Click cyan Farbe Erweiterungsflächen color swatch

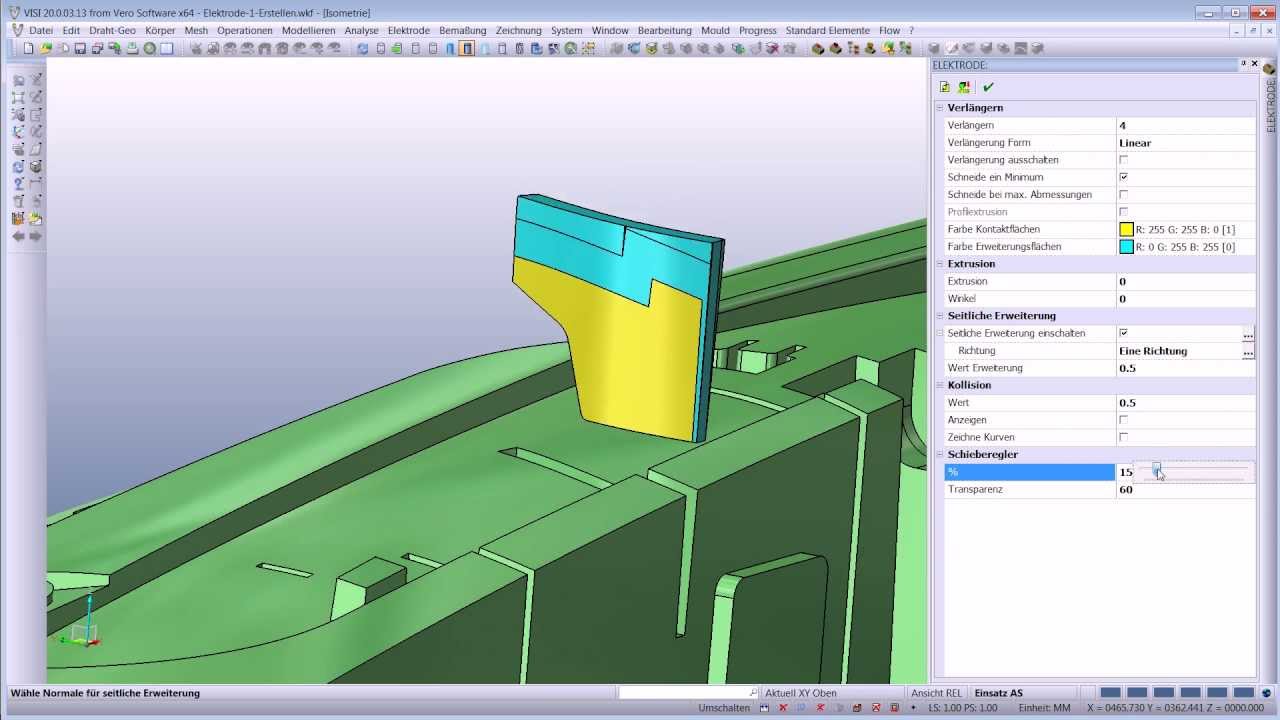tap(1126, 247)
